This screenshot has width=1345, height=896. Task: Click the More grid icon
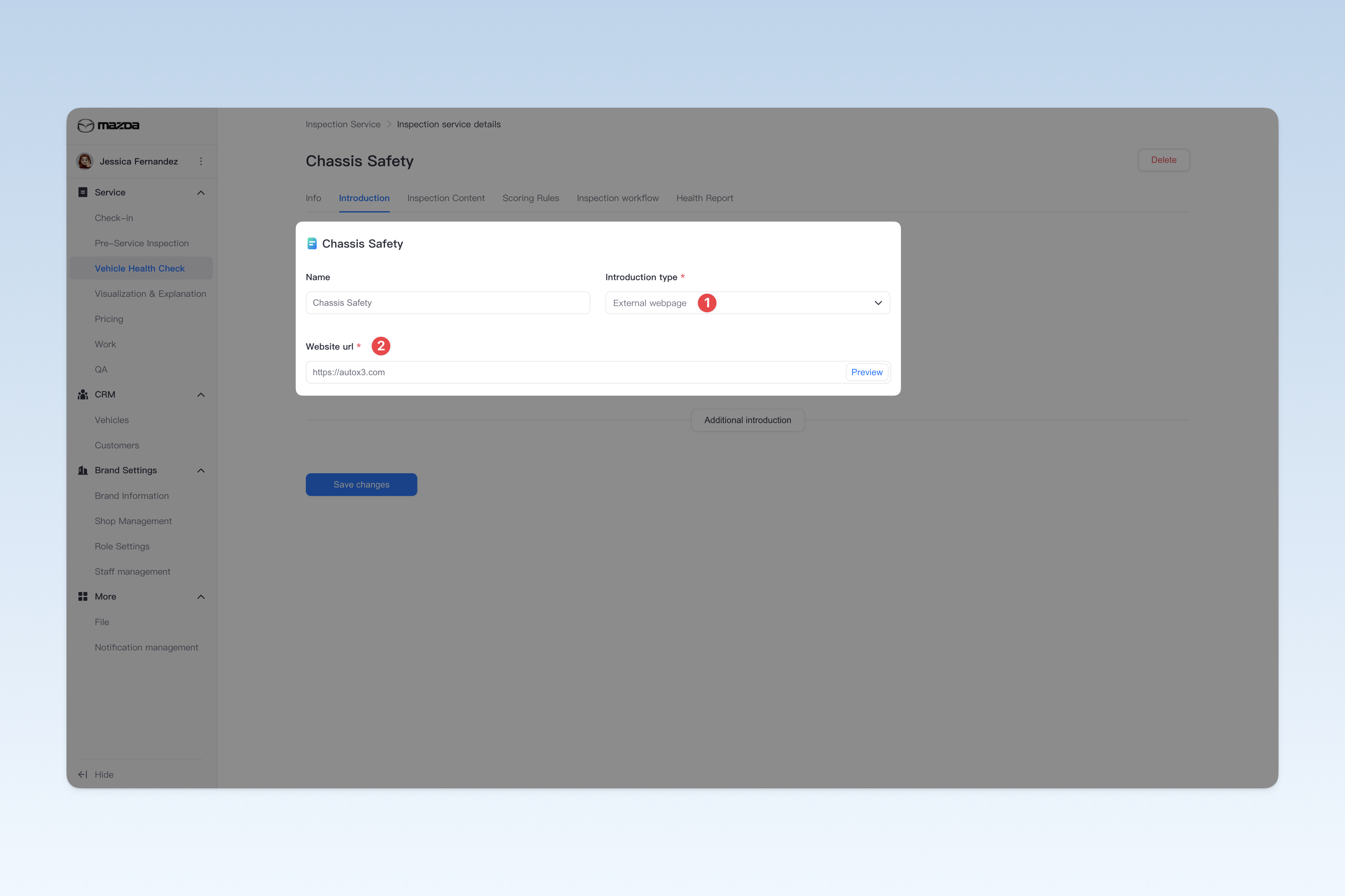coord(83,597)
